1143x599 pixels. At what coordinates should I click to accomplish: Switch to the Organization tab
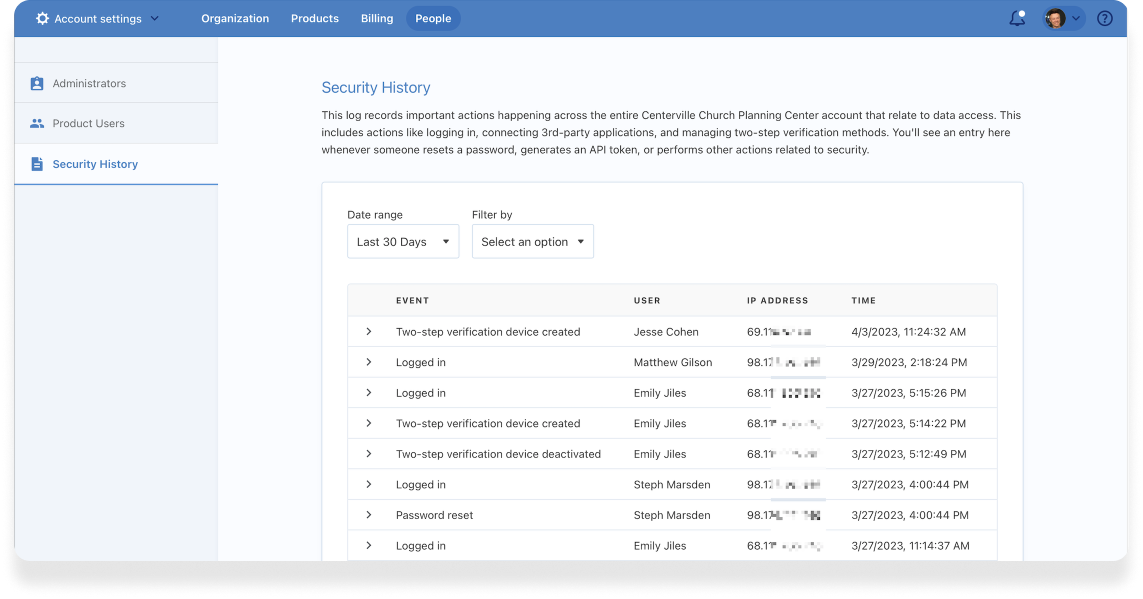[235, 19]
